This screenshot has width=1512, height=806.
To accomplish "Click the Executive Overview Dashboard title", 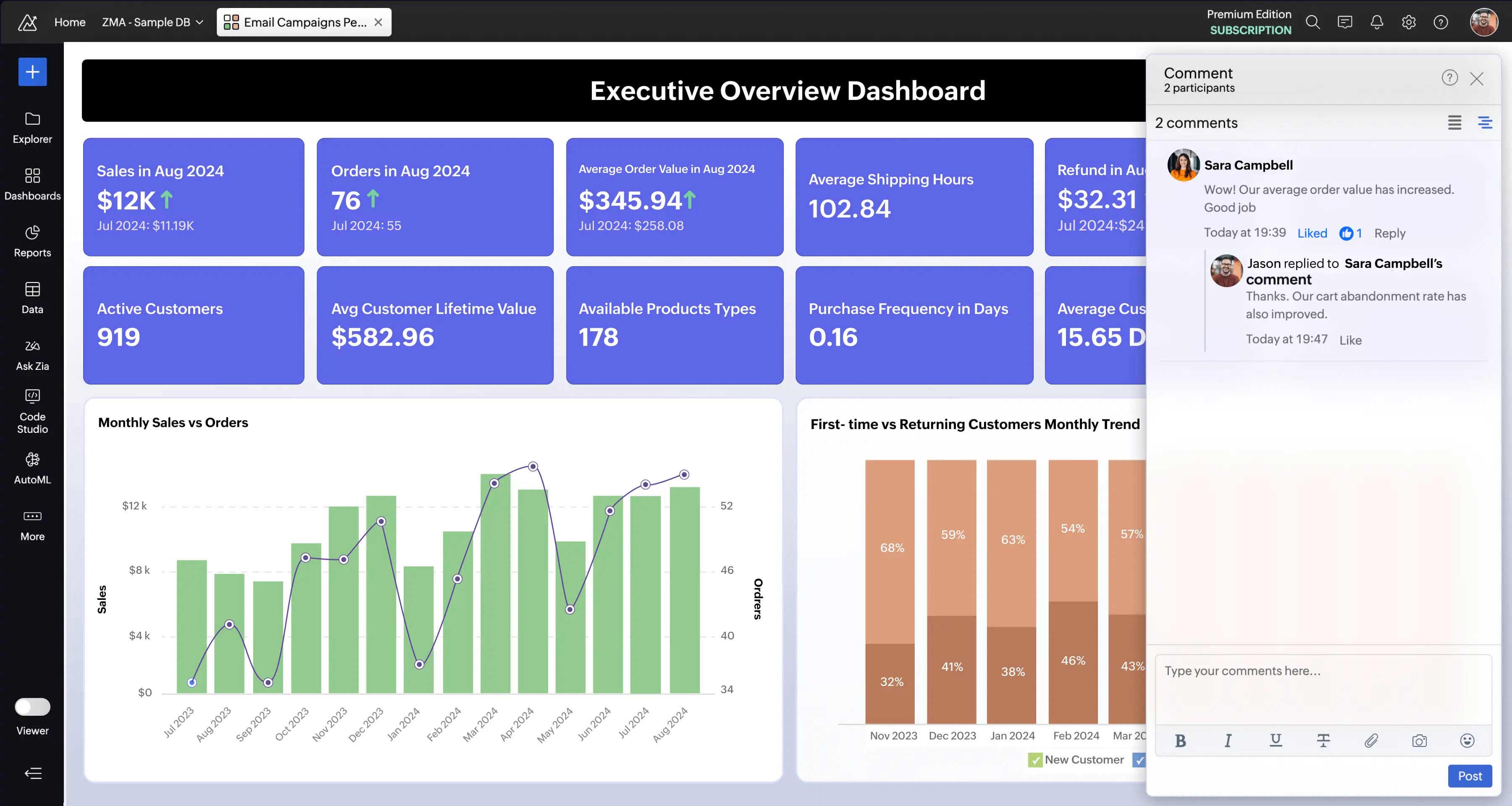I will pyautogui.click(x=787, y=91).
